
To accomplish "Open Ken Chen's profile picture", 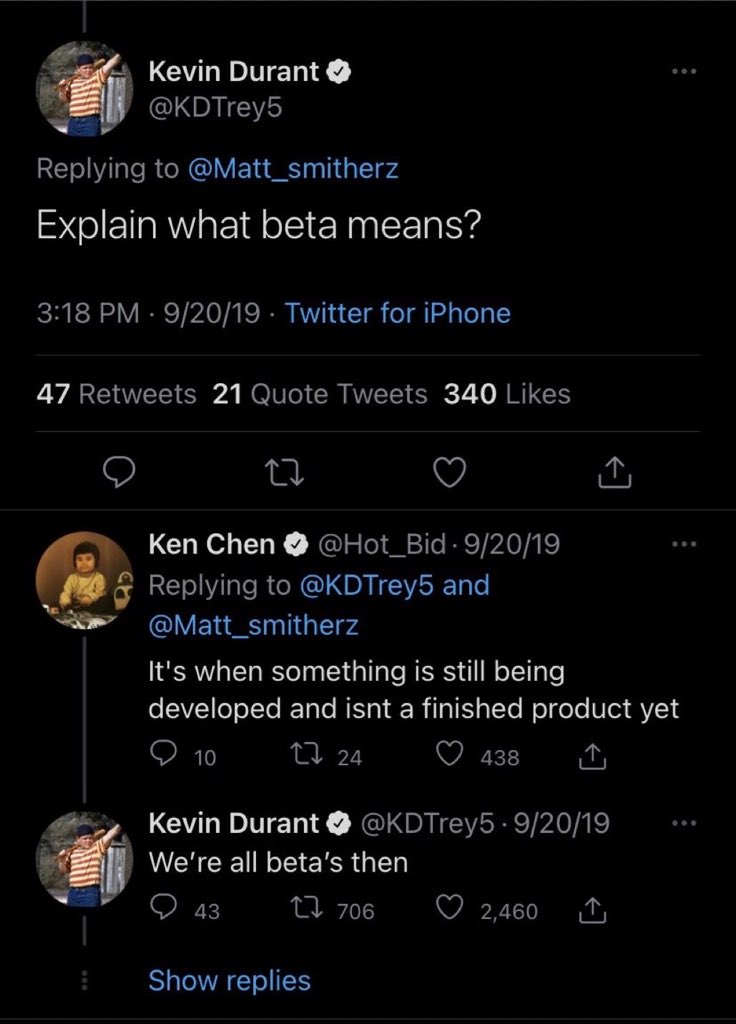I will (85, 581).
